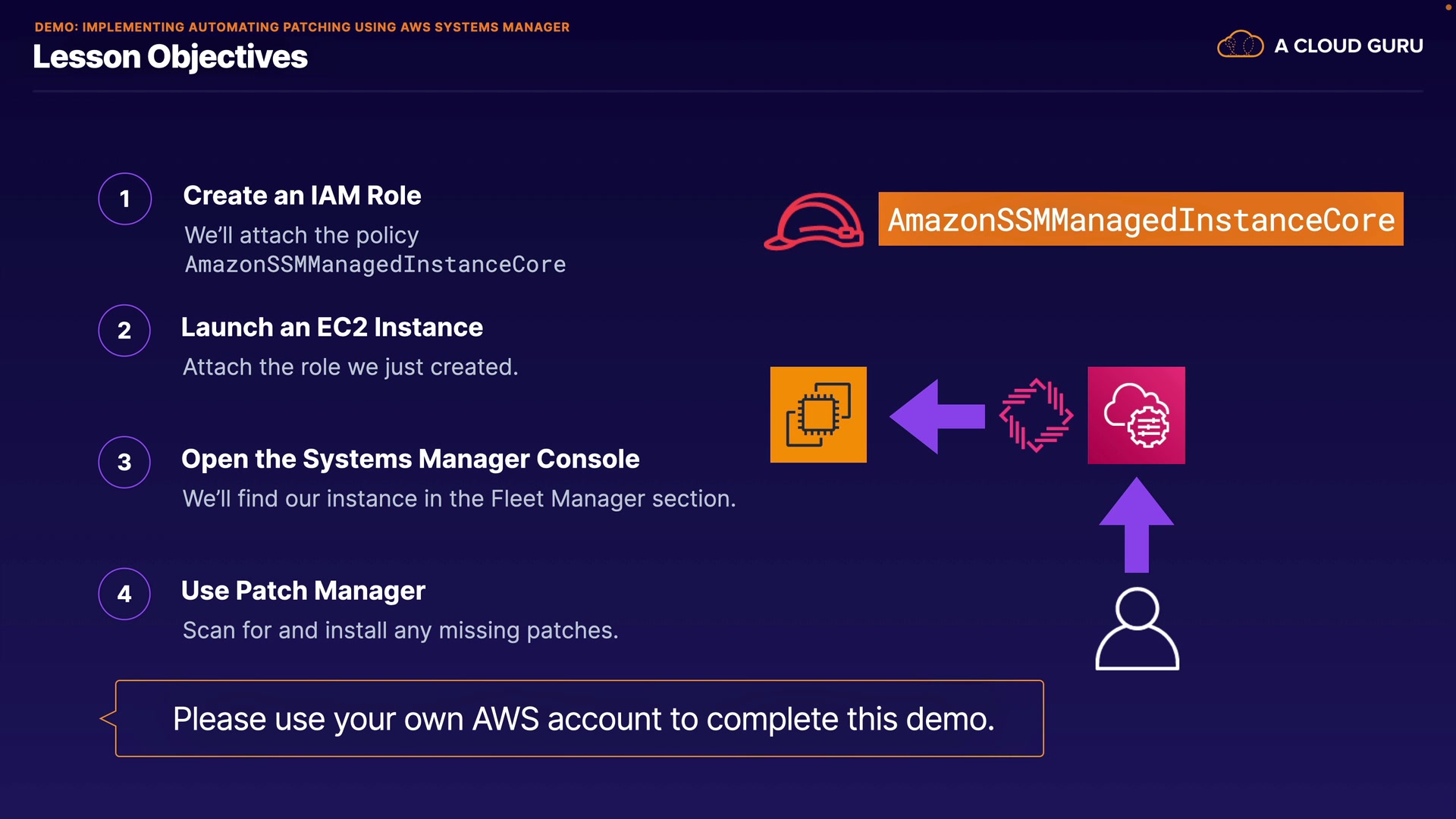Viewport: 1456px width, 819px height.
Task: Click the red IAM hard hat icon
Action: point(814,221)
